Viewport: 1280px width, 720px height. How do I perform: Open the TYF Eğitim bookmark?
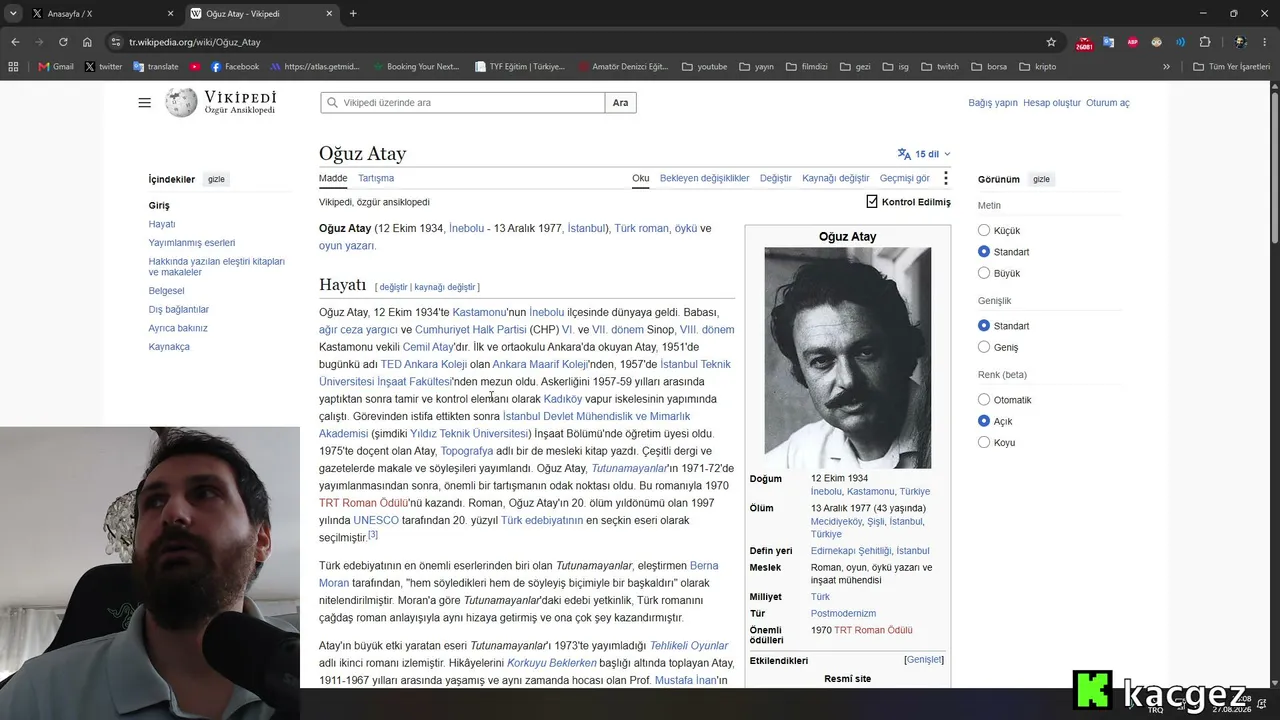[x=519, y=67]
